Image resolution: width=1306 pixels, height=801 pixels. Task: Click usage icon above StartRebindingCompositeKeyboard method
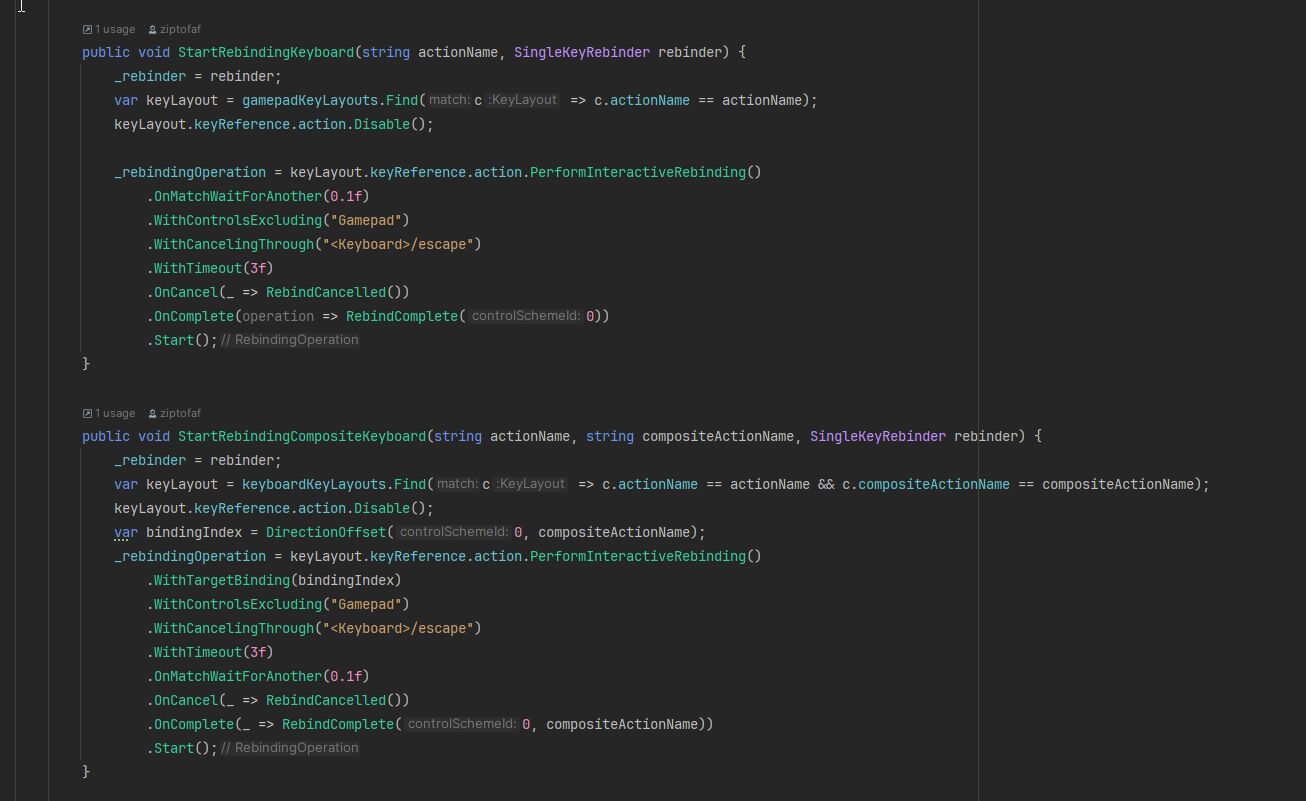click(88, 414)
